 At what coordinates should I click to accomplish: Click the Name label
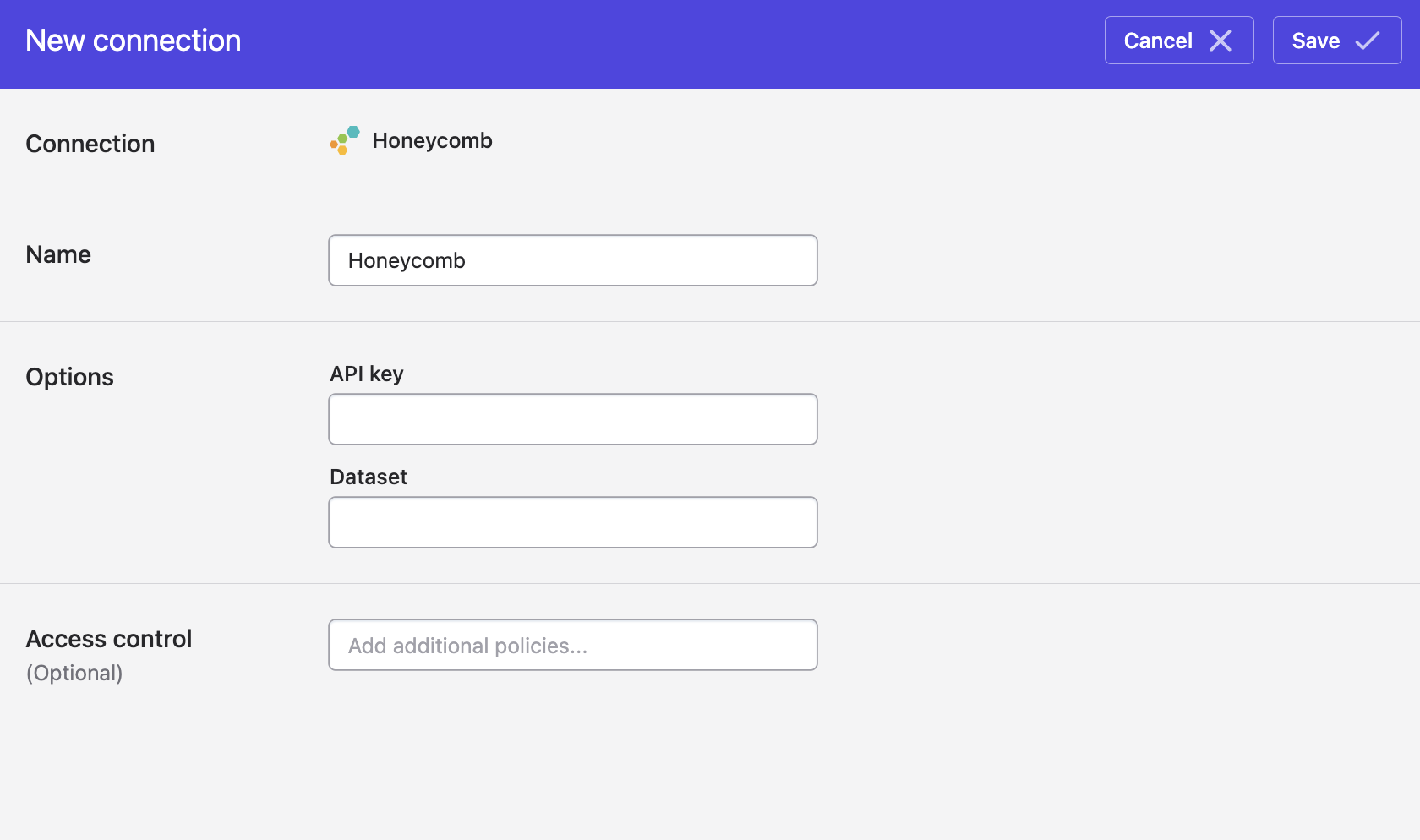tap(58, 254)
